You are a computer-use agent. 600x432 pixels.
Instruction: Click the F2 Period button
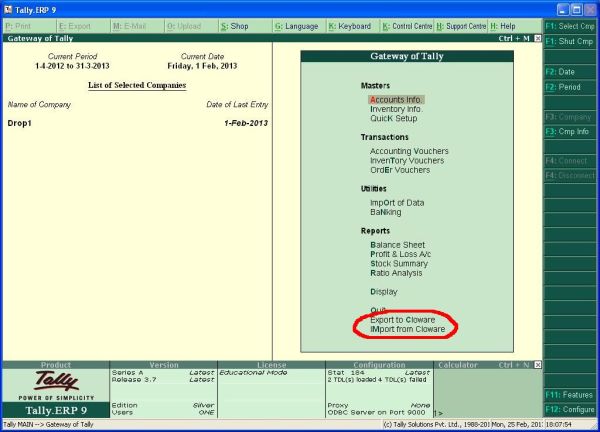570,87
